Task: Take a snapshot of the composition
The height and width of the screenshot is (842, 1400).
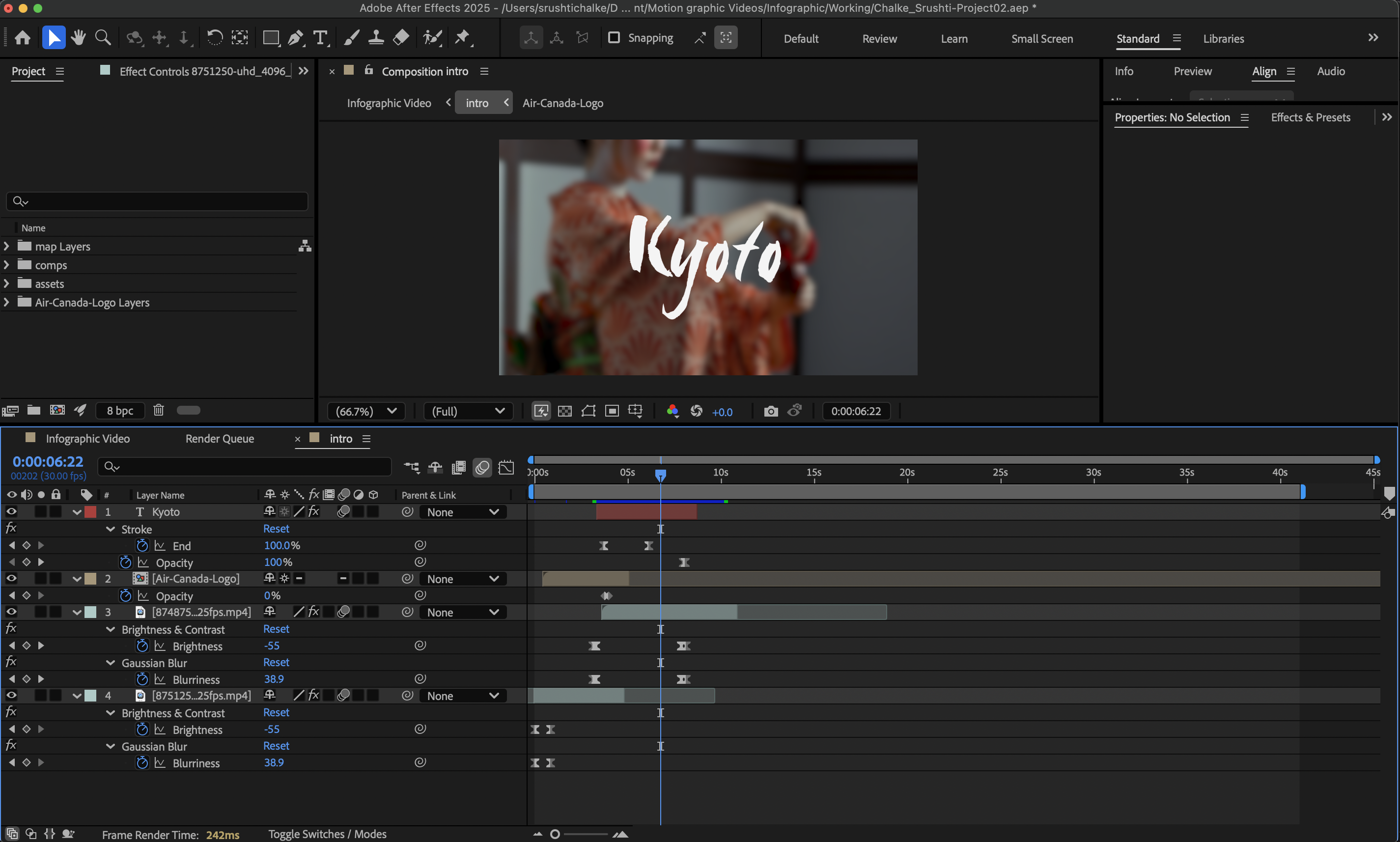Action: pyautogui.click(x=770, y=411)
